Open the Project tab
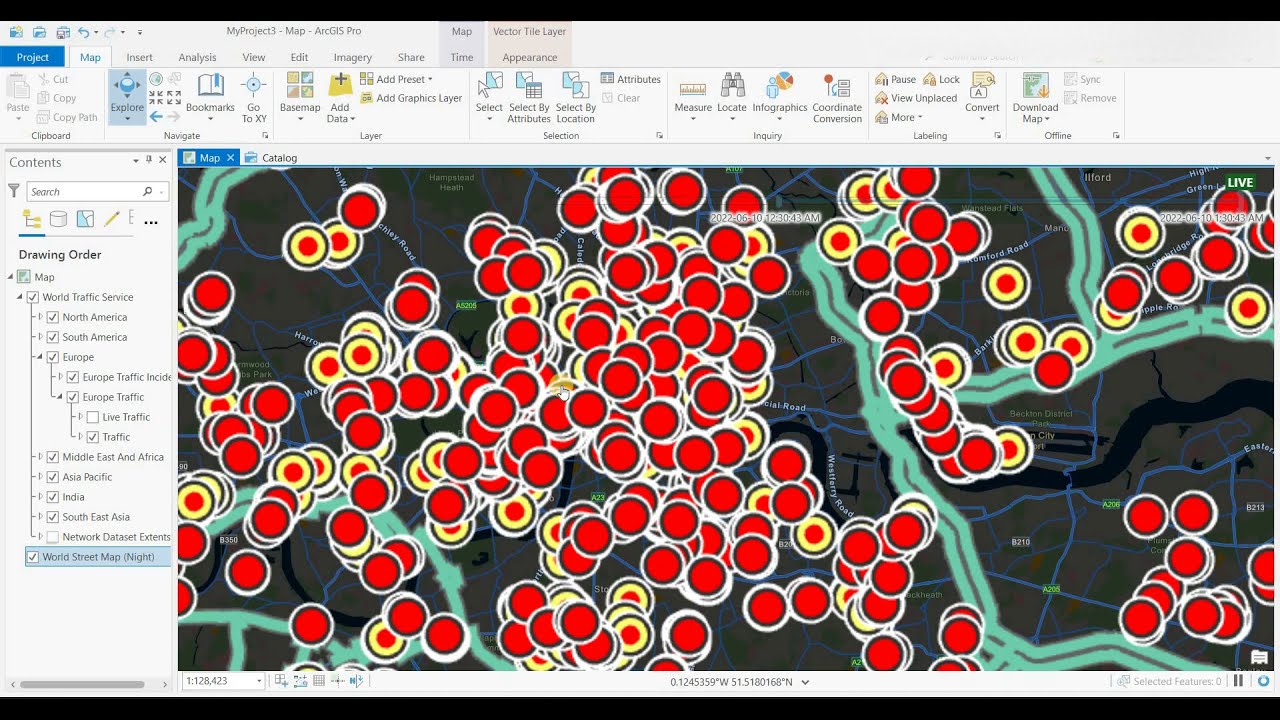This screenshot has width=1280, height=720. [32, 57]
